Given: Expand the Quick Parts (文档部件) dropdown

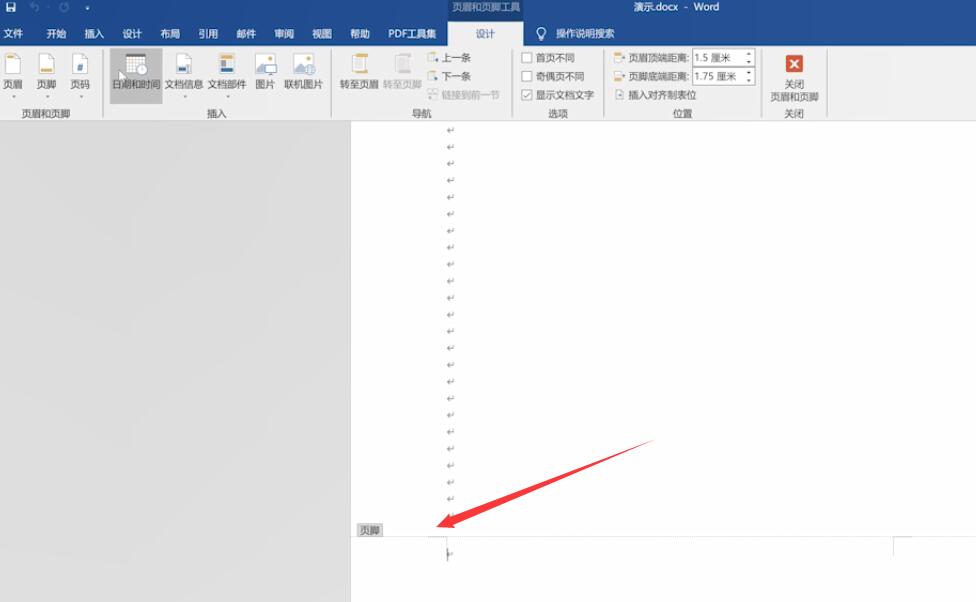Looking at the screenshot, I should (x=227, y=74).
